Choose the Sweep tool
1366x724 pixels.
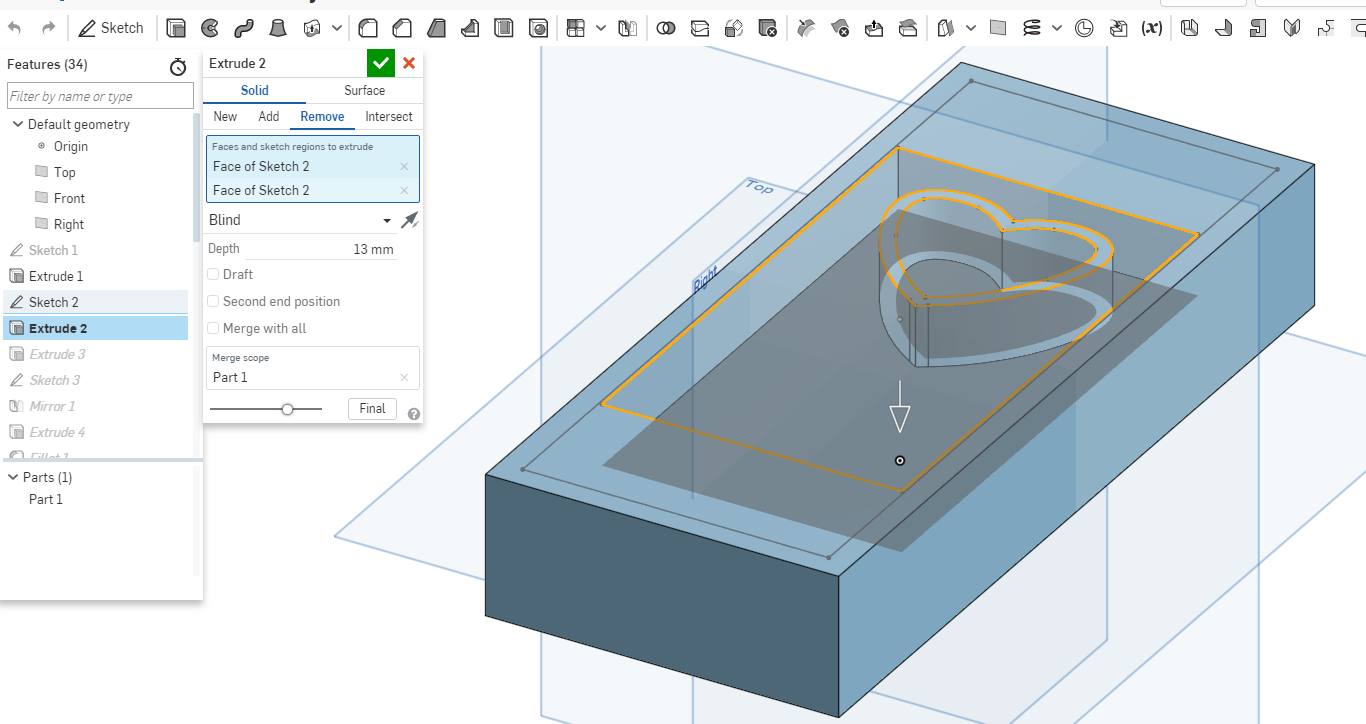(243, 28)
